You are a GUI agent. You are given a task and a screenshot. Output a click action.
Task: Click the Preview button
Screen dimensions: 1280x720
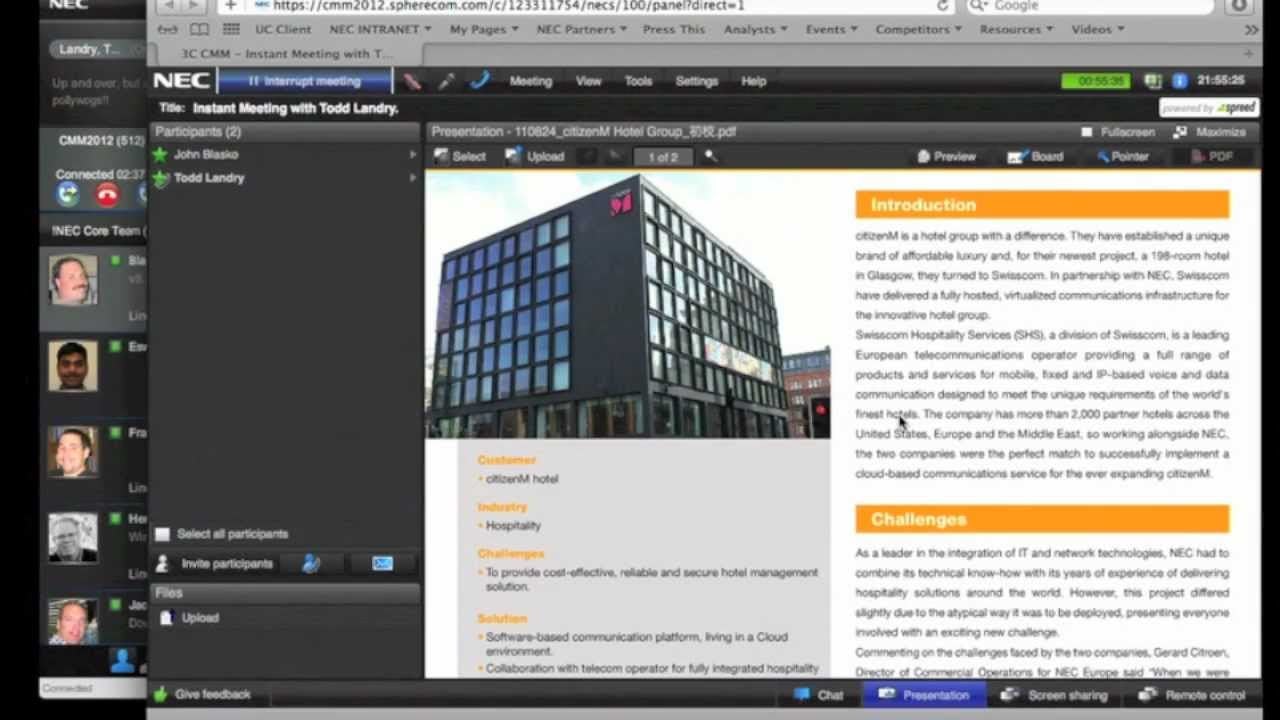pyautogui.click(x=946, y=157)
